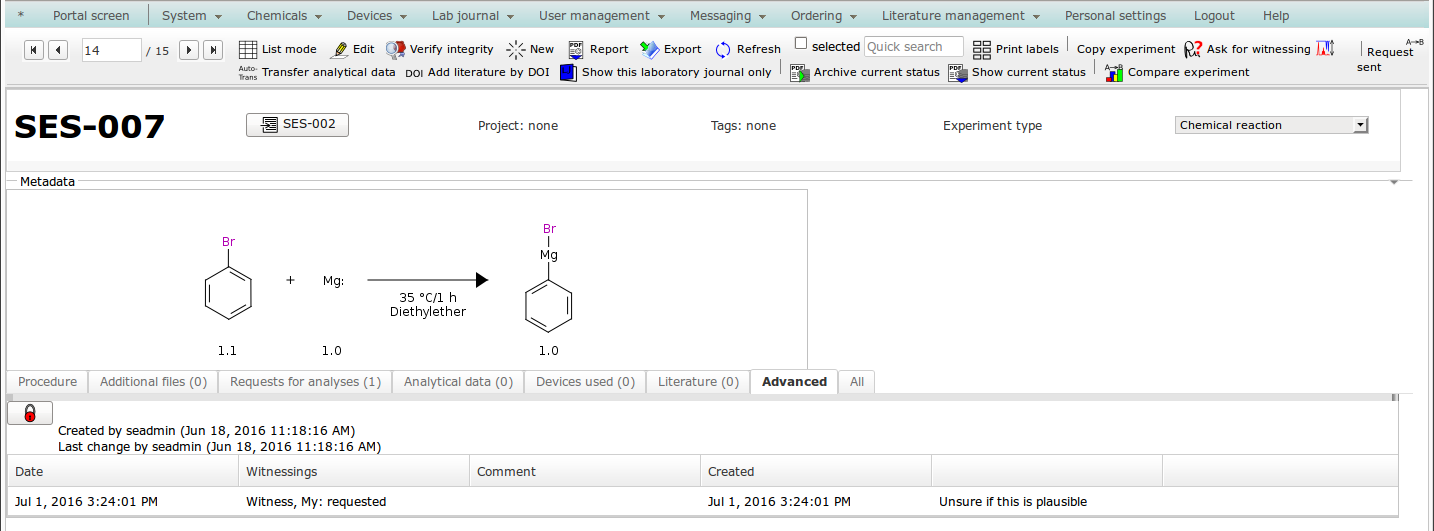This screenshot has height=531, width=1434.
Task: Click the Export icon
Action: 650,49
